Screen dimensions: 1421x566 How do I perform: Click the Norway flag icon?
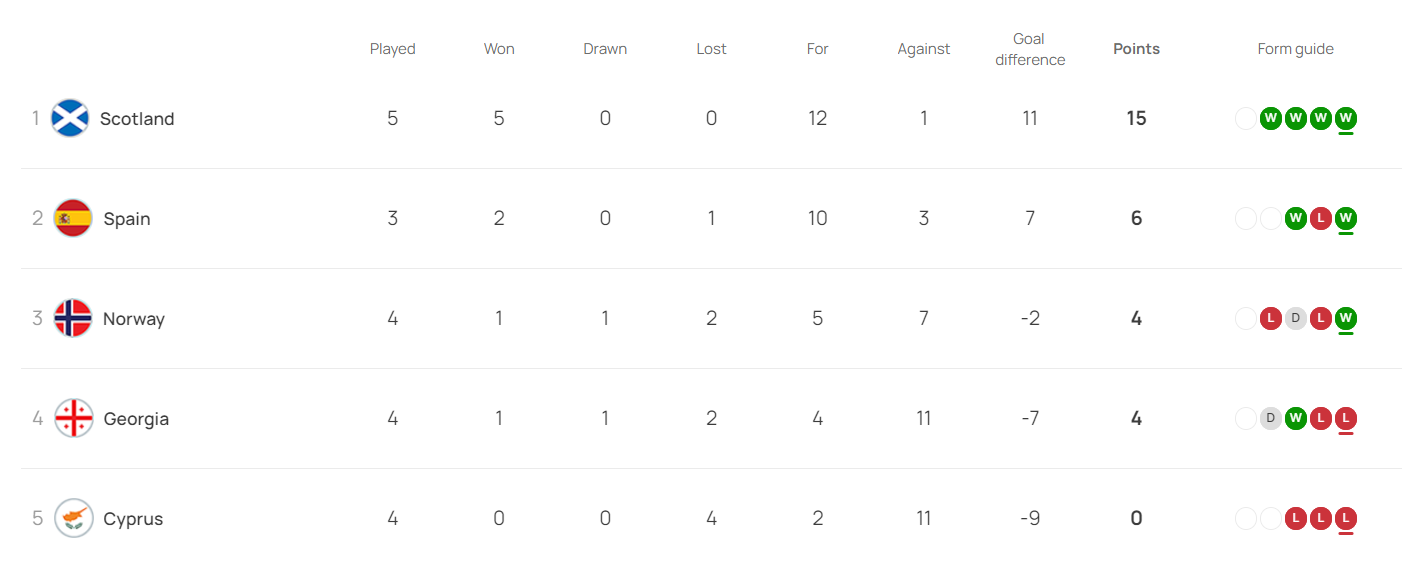(x=73, y=318)
